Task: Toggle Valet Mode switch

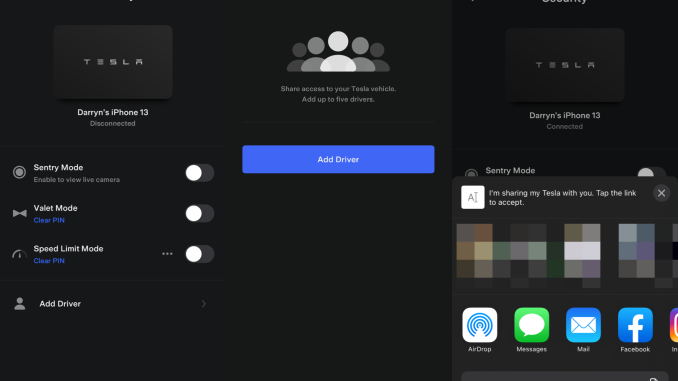Action: pos(199,214)
